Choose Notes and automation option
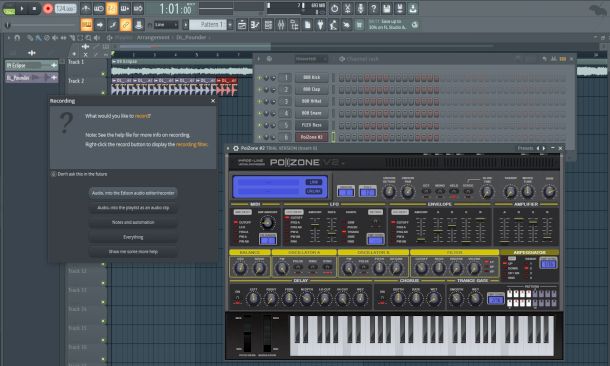Viewport: 610px width, 366px height. click(133, 222)
